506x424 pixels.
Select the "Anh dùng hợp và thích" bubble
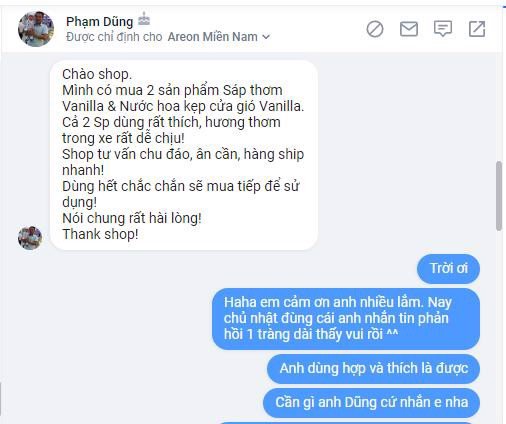(373, 369)
